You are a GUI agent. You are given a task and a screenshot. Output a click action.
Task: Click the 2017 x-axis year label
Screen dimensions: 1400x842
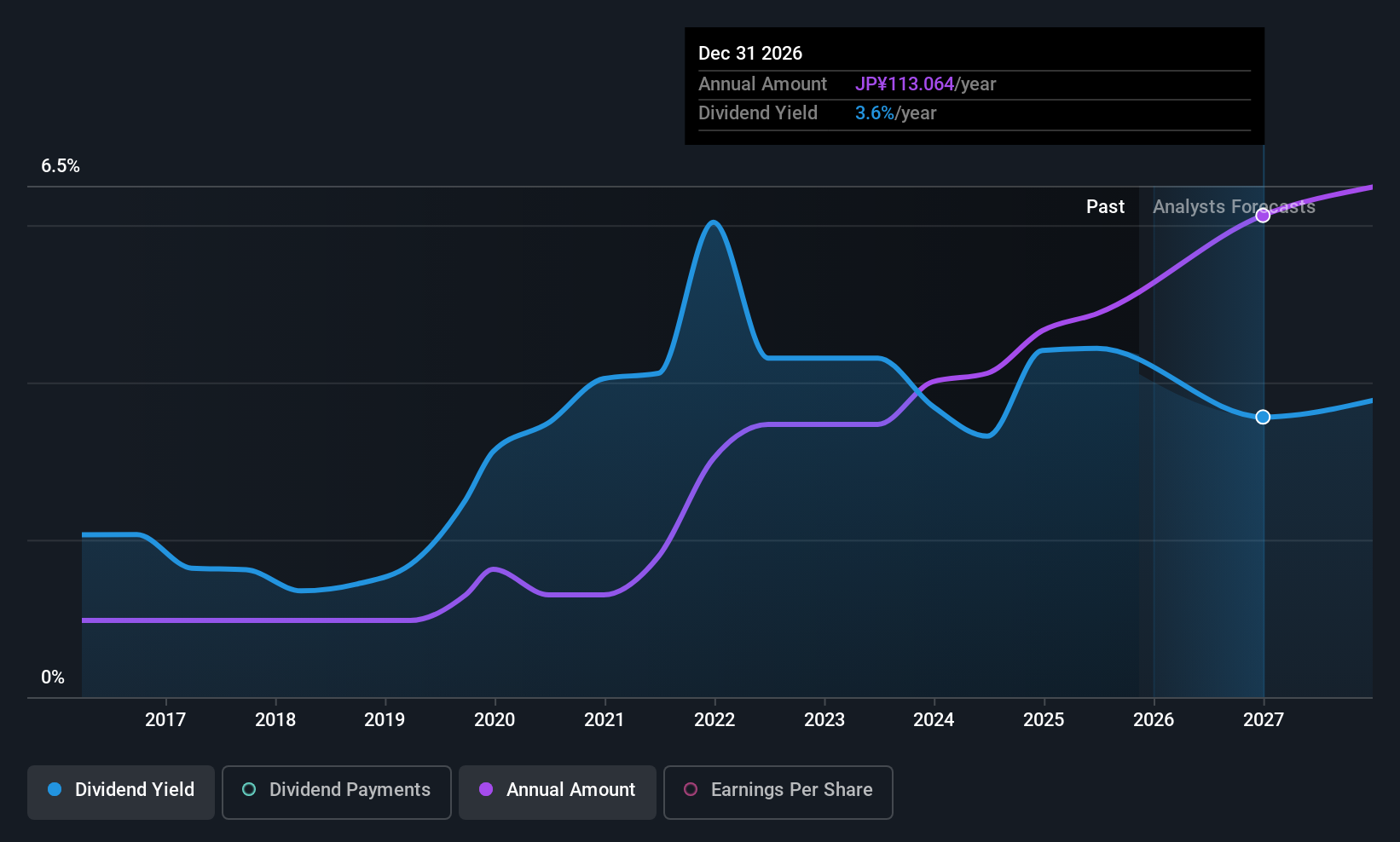tap(165, 720)
